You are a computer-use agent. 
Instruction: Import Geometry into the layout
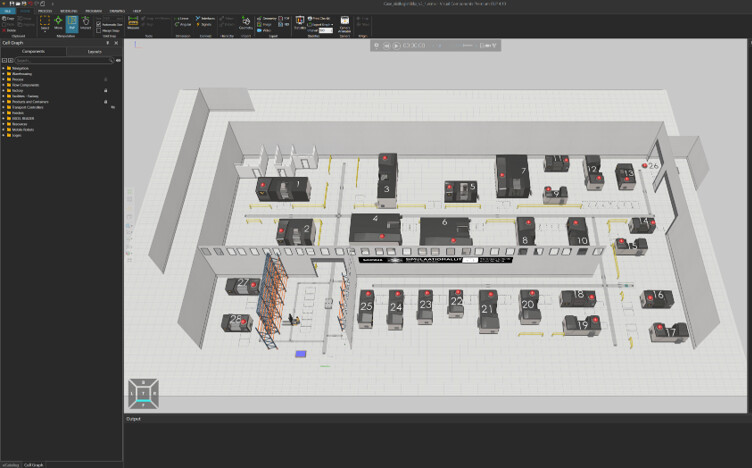pos(246,23)
